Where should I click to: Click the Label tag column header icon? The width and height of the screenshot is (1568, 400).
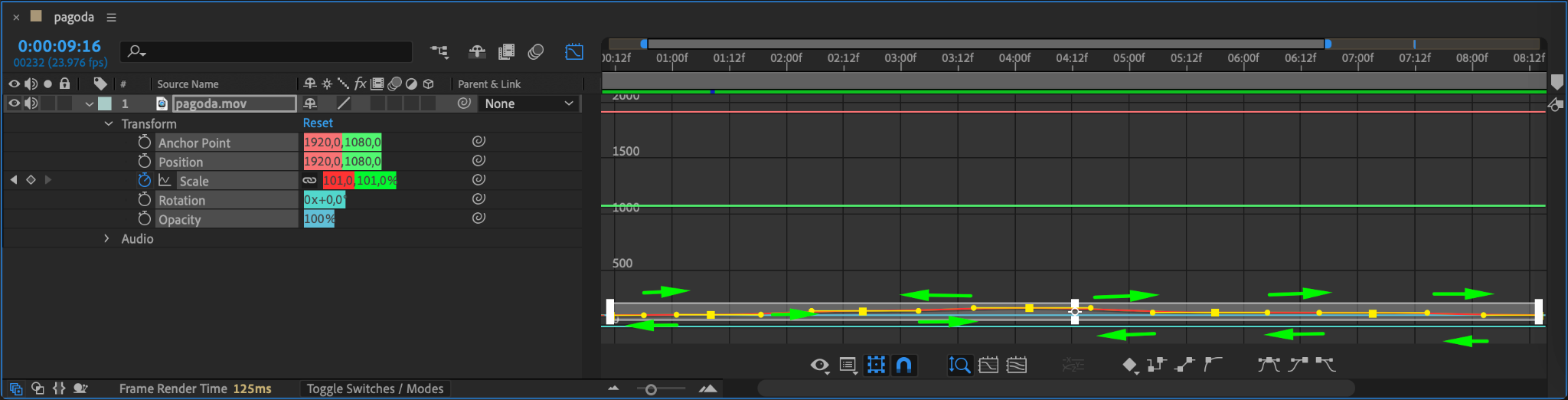tap(100, 84)
